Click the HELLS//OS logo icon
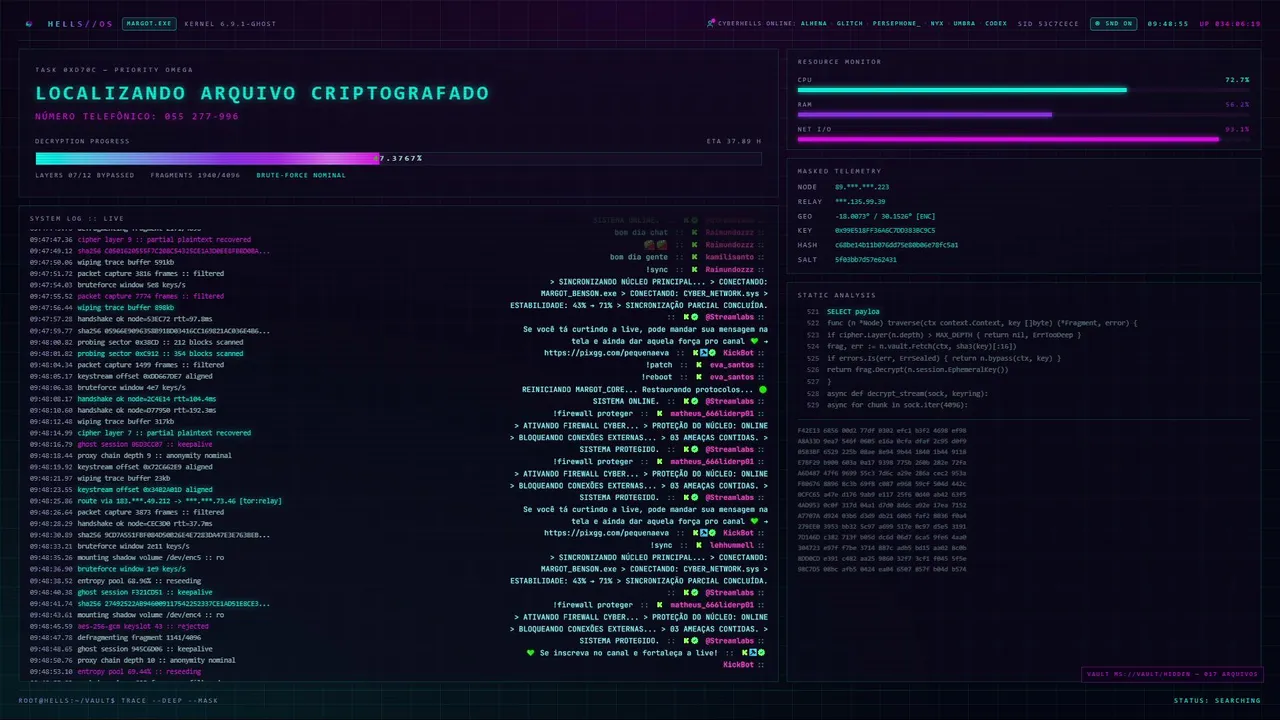The height and width of the screenshot is (720, 1280). pyautogui.click(x=28, y=23)
